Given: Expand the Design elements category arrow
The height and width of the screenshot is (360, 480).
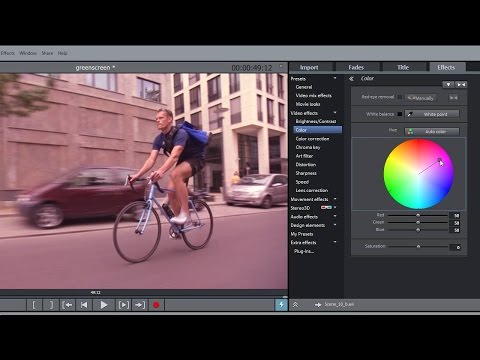Looking at the screenshot, I should pos(335,225).
